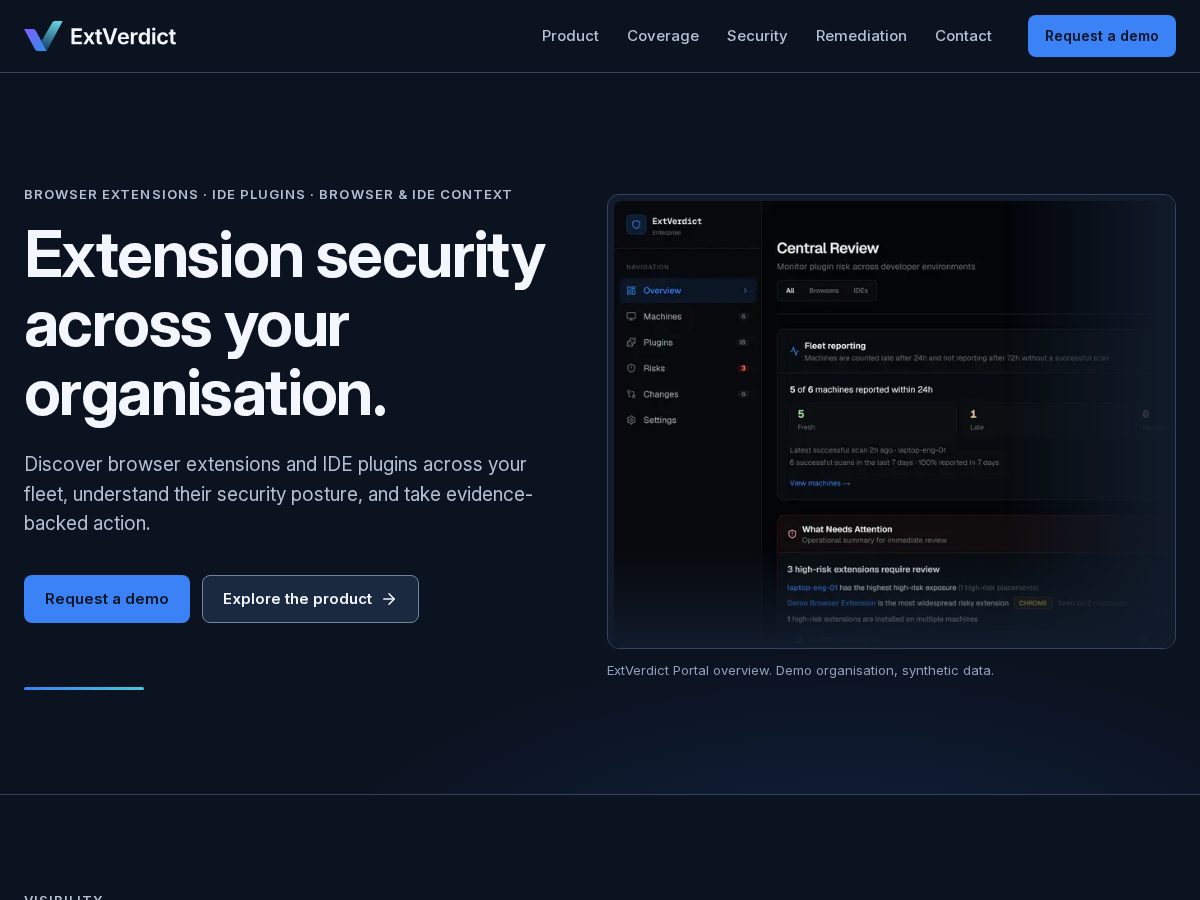
Task: Click the Machines monitor icon in portal sidebar
Action: [631, 317]
